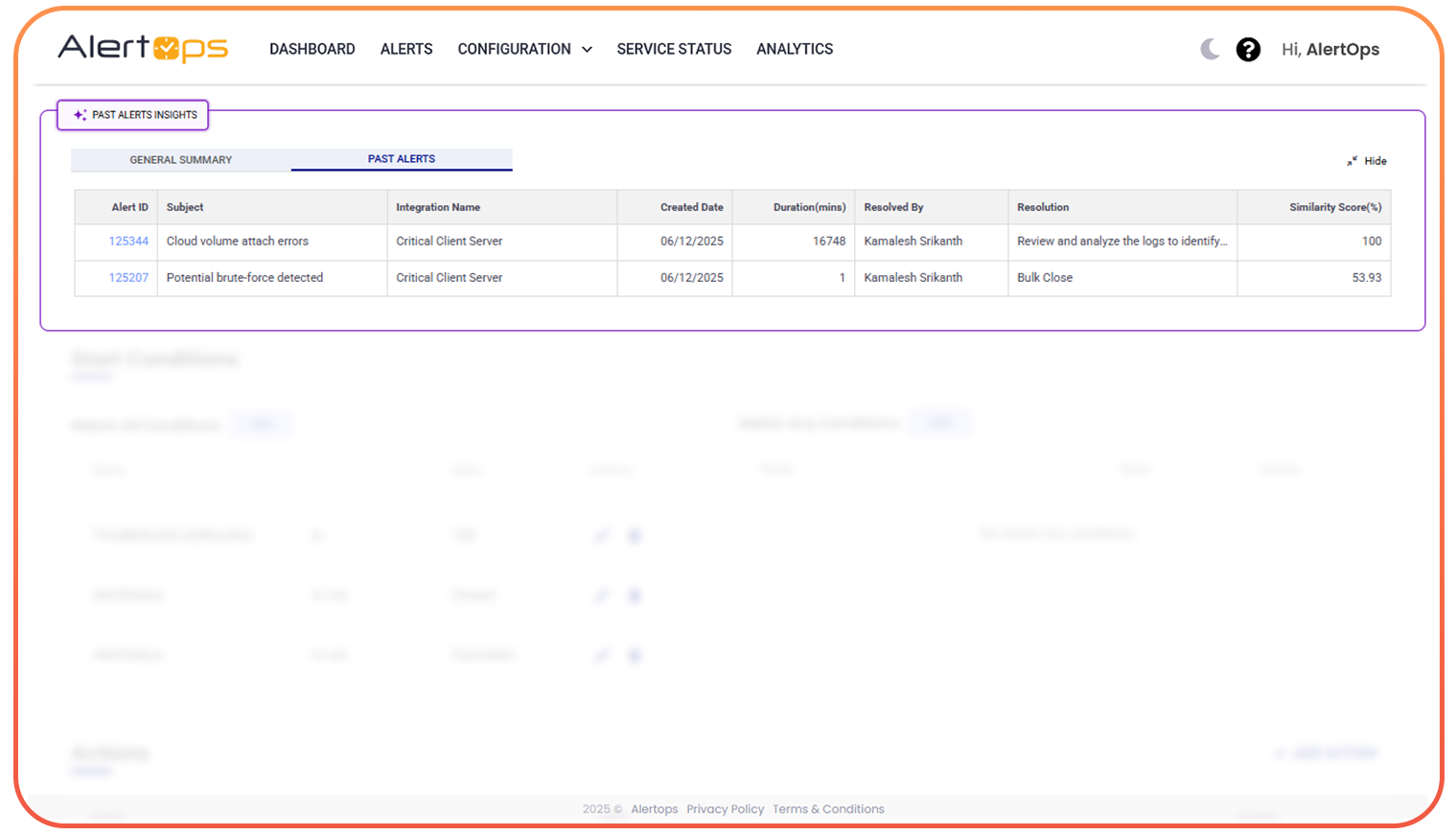Click the 'Review and analyze the logs' resolution cell
The image size is (1456, 835).
(x=1122, y=242)
